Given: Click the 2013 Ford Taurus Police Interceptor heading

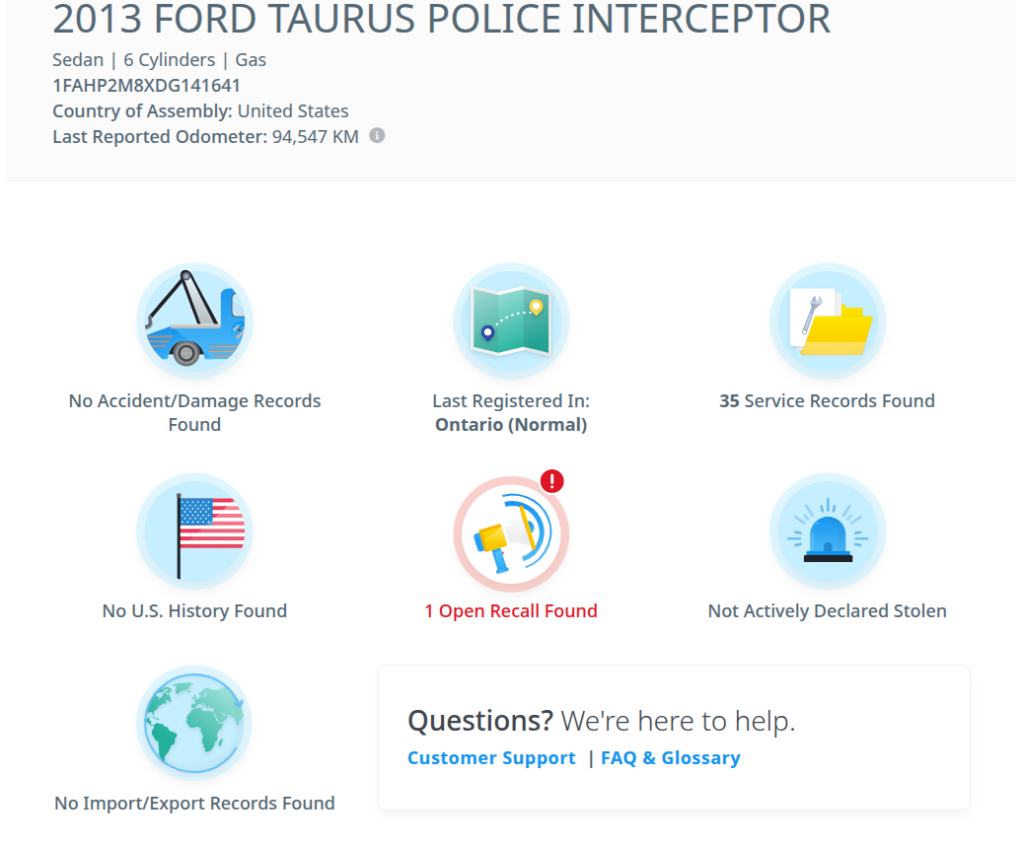Looking at the screenshot, I should point(441,20).
